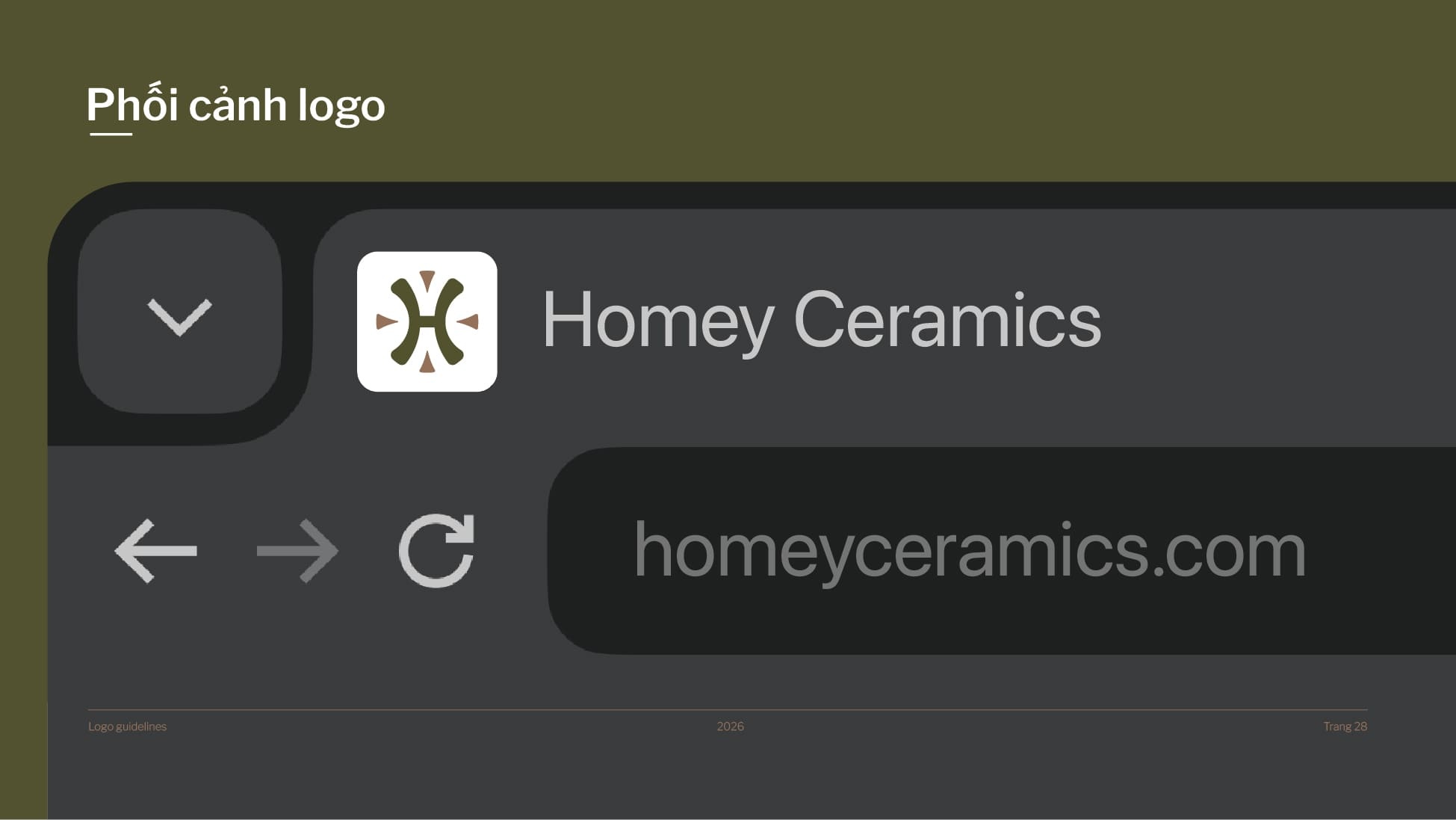The width and height of the screenshot is (1456, 820).
Task: Go back with the left arrow
Action: pos(155,551)
